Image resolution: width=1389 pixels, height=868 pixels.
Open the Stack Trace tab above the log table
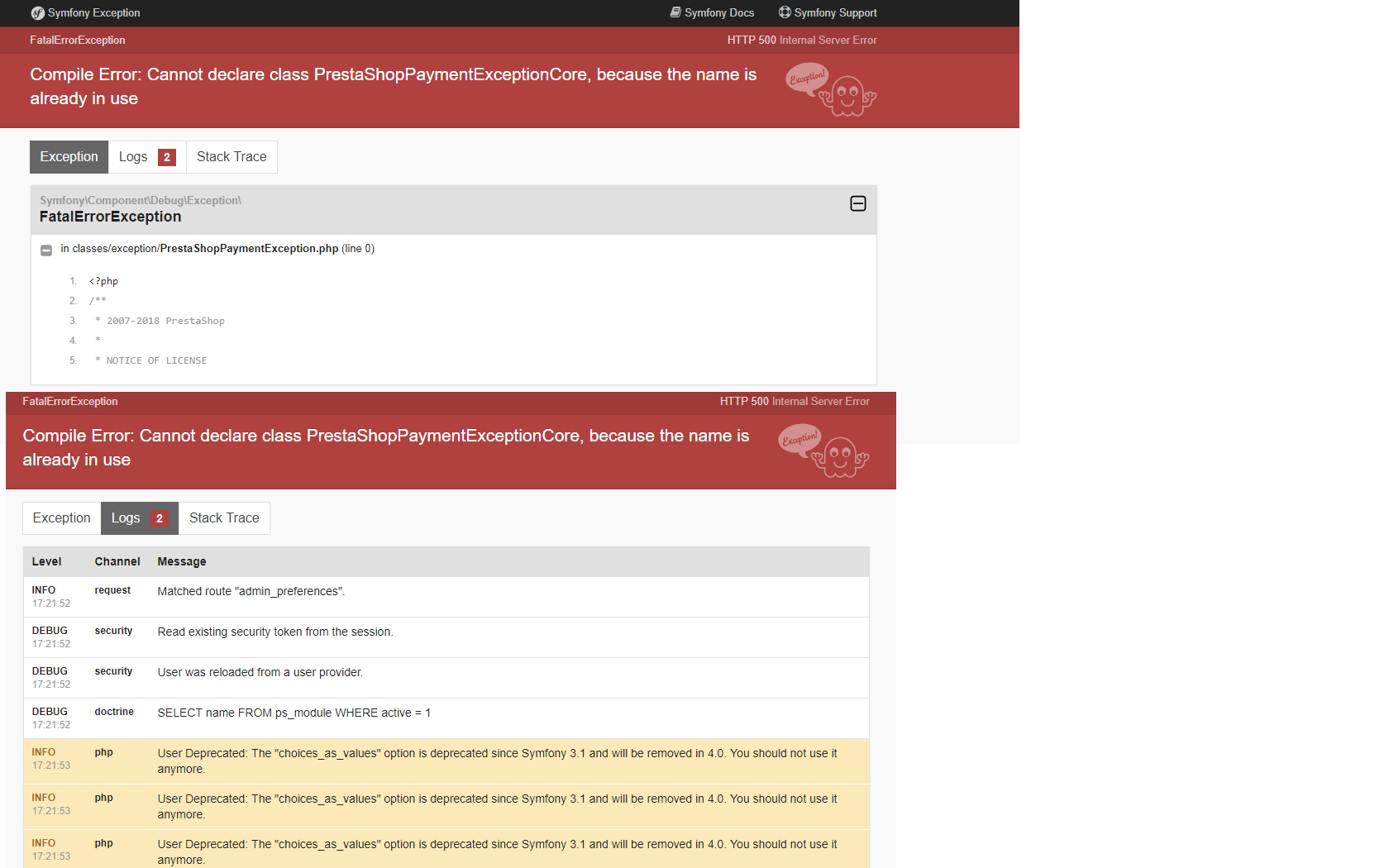[x=224, y=518]
